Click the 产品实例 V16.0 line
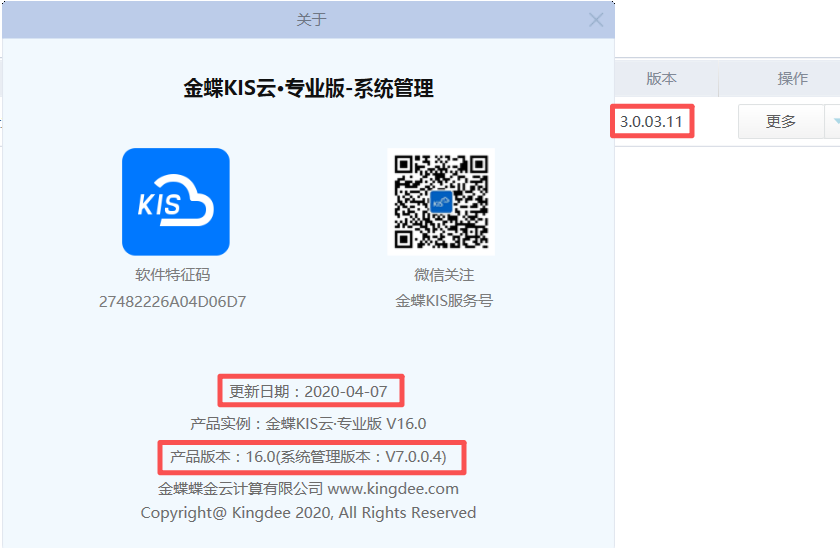Image resolution: width=840 pixels, height=548 pixels. coord(308,423)
